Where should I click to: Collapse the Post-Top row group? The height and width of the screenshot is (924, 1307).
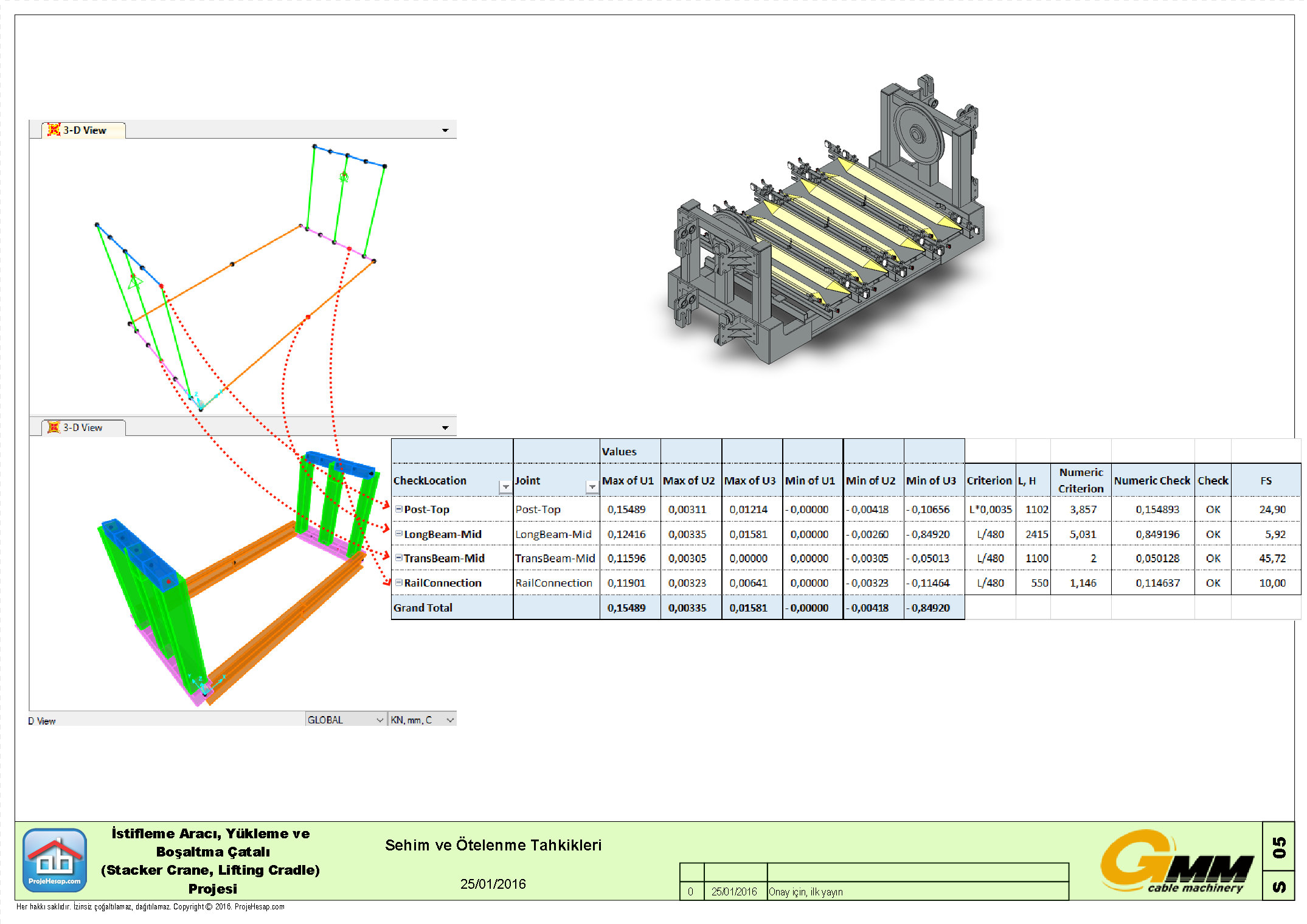(x=399, y=509)
